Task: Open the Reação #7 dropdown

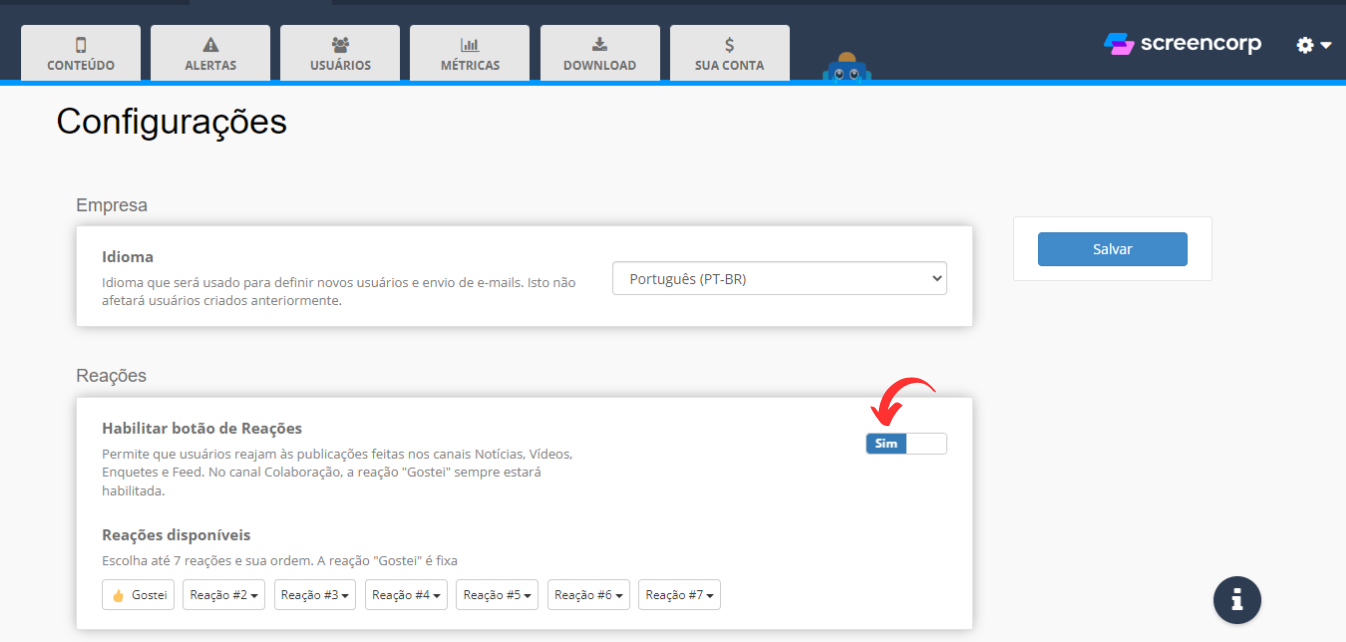Action: [x=680, y=595]
